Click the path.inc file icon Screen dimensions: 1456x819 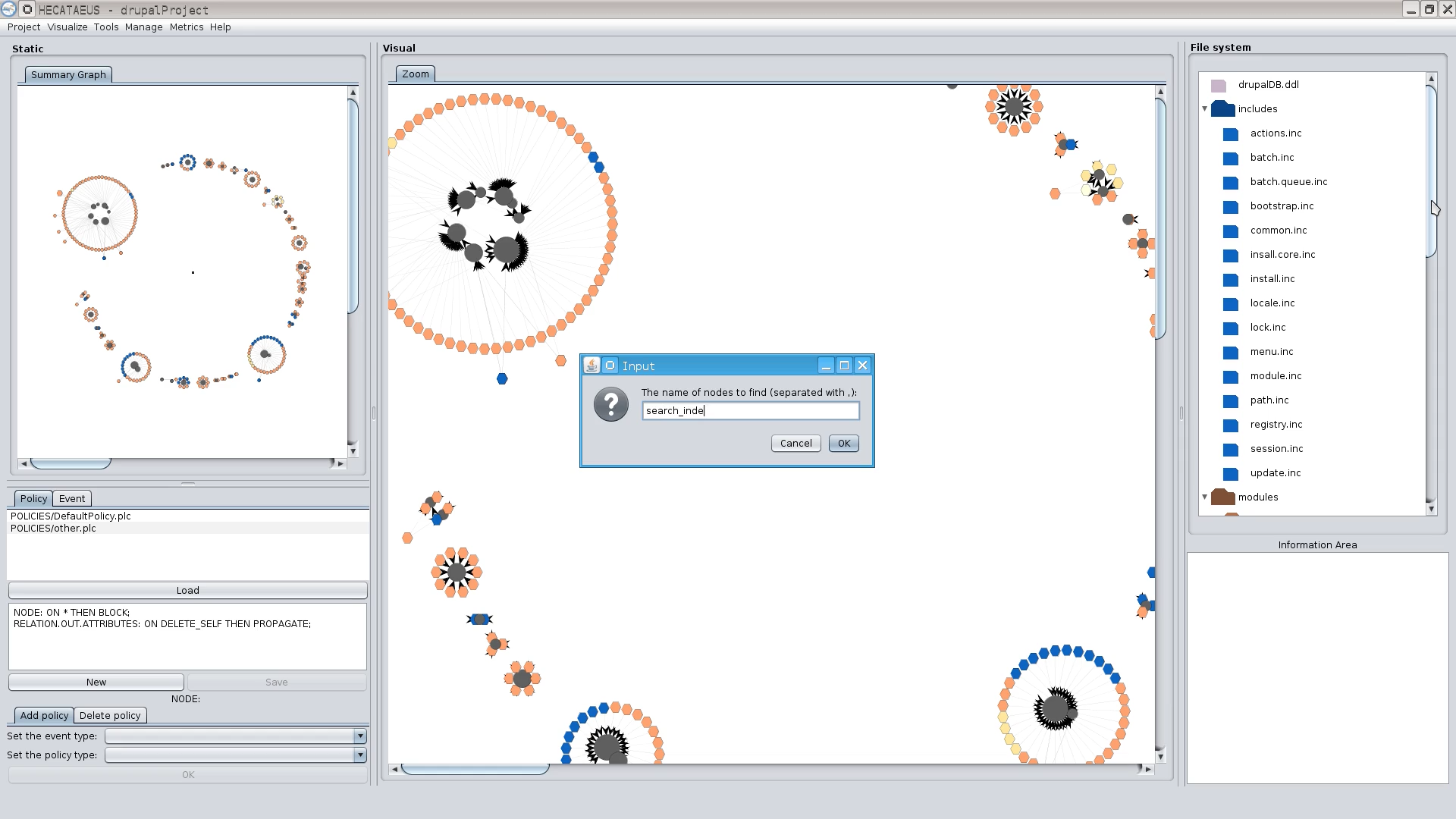(1231, 401)
